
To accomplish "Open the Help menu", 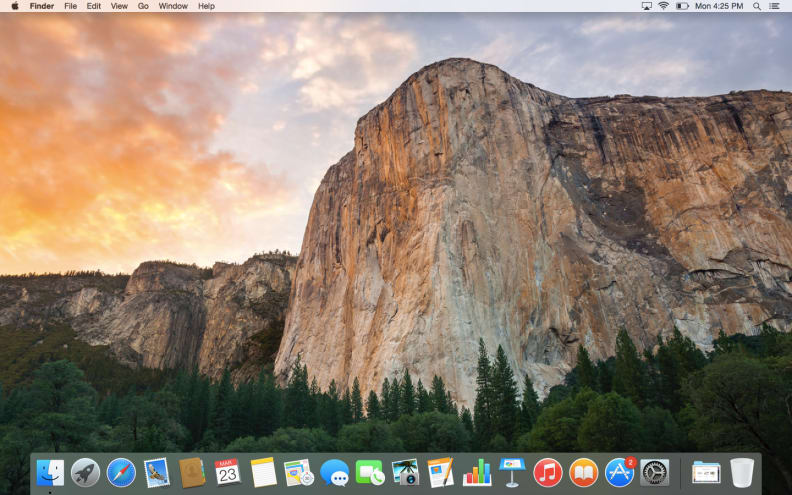I will [206, 6].
